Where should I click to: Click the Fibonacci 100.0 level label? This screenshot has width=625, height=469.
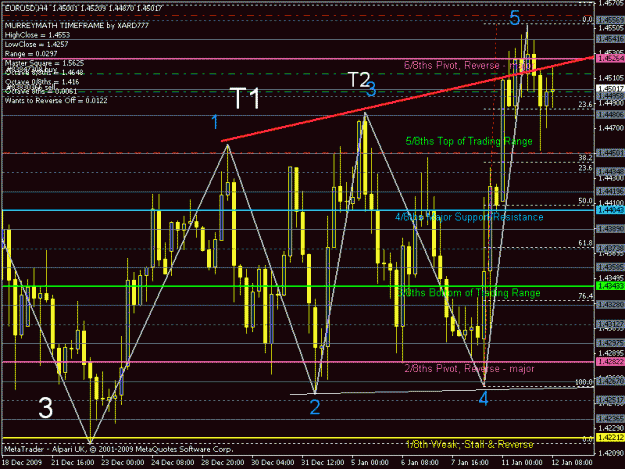pos(584,382)
